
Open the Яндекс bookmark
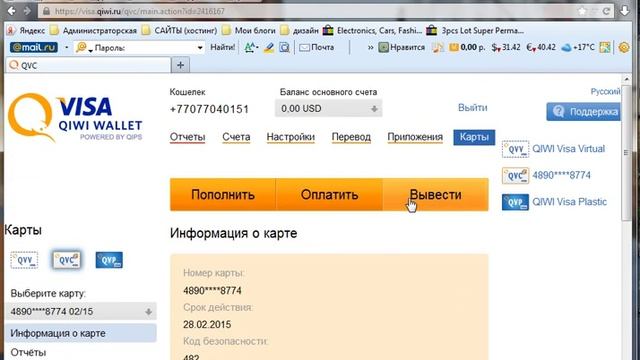[27, 31]
